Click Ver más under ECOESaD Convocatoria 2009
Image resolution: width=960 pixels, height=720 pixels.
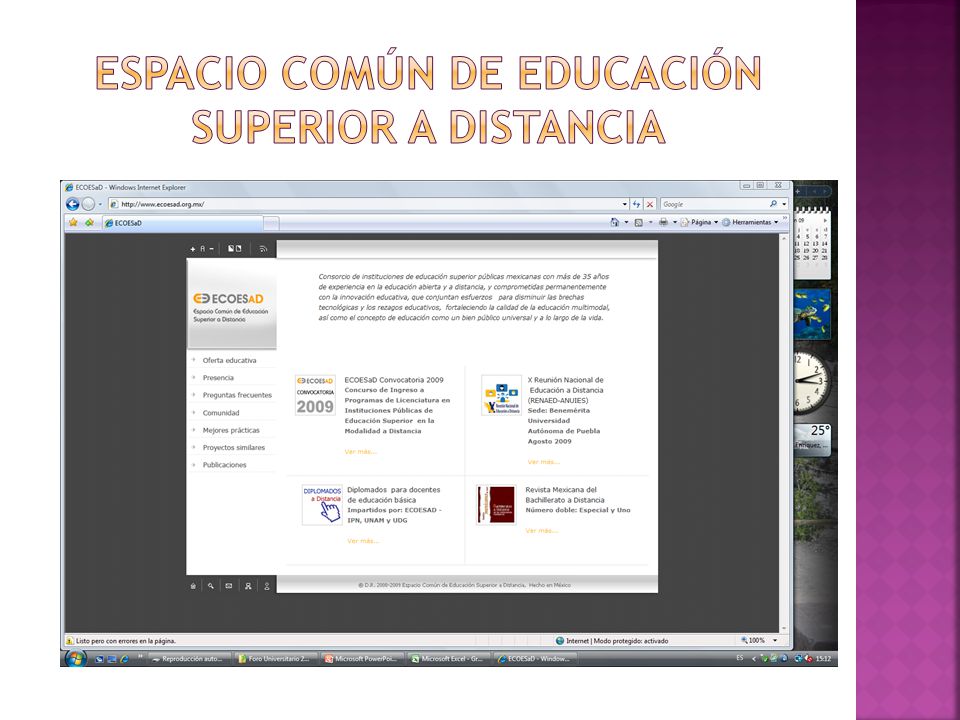coord(360,452)
